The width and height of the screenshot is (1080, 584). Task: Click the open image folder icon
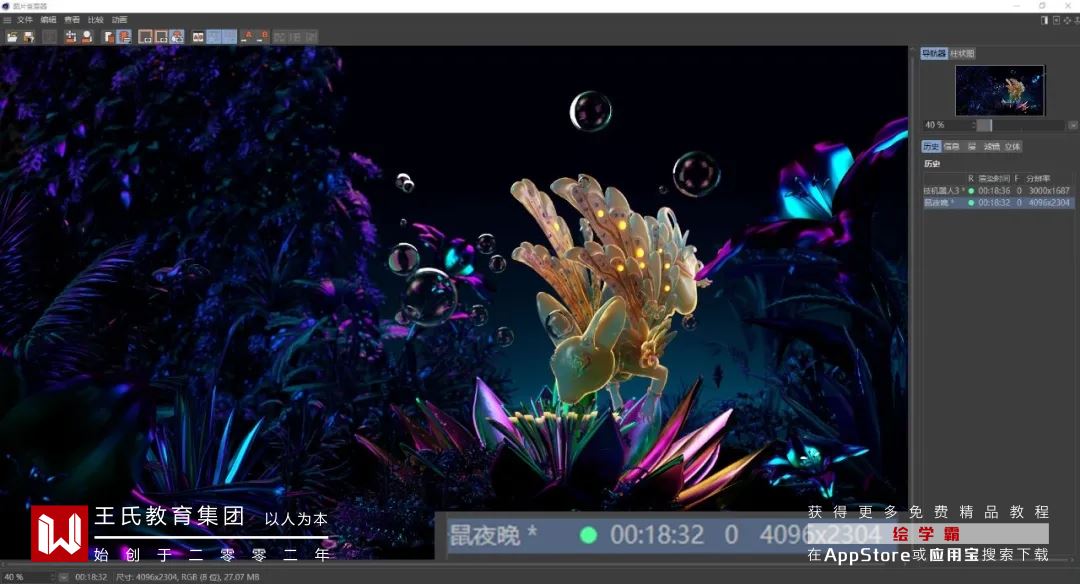click(12, 36)
